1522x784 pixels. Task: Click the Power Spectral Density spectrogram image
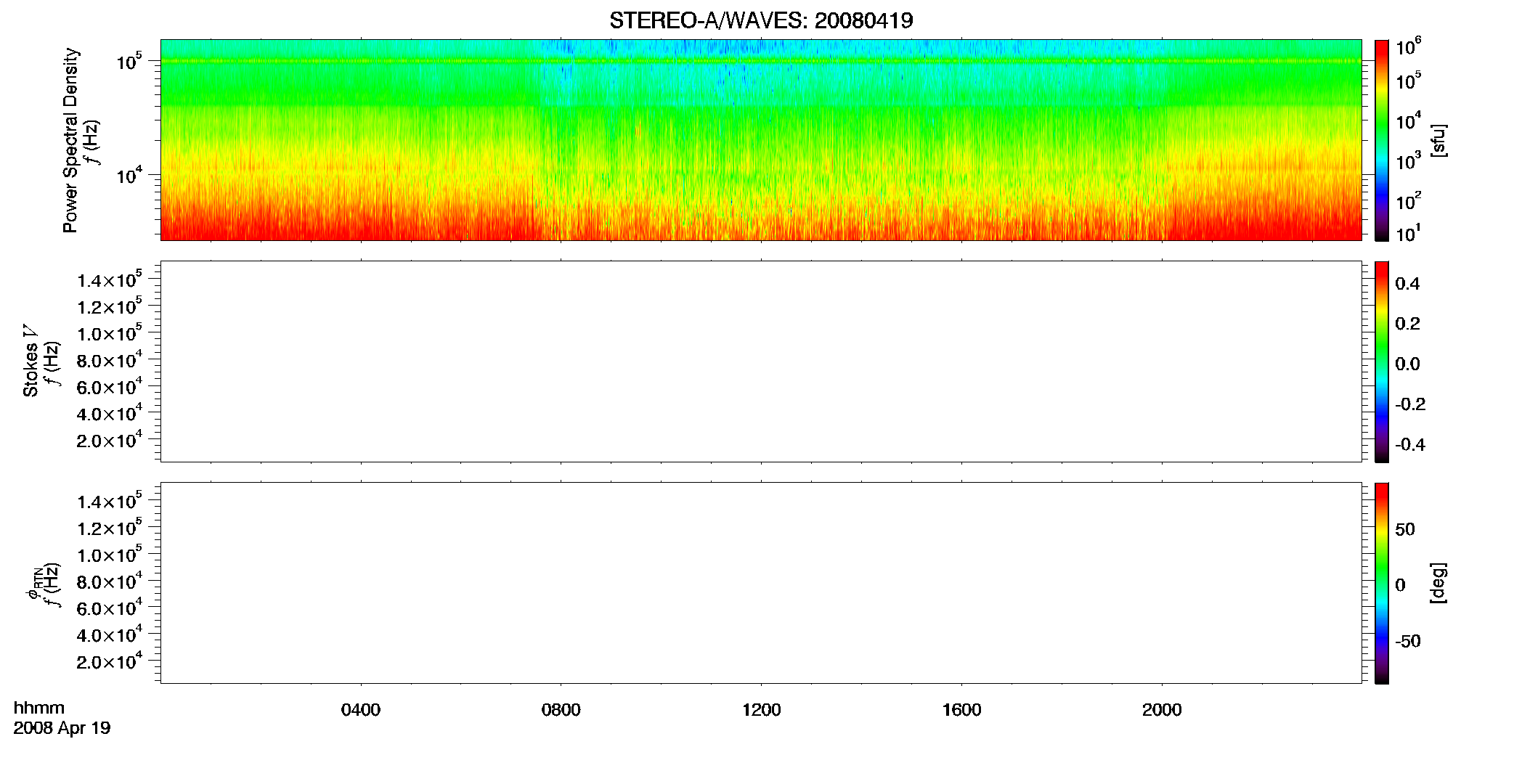coord(761,139)
